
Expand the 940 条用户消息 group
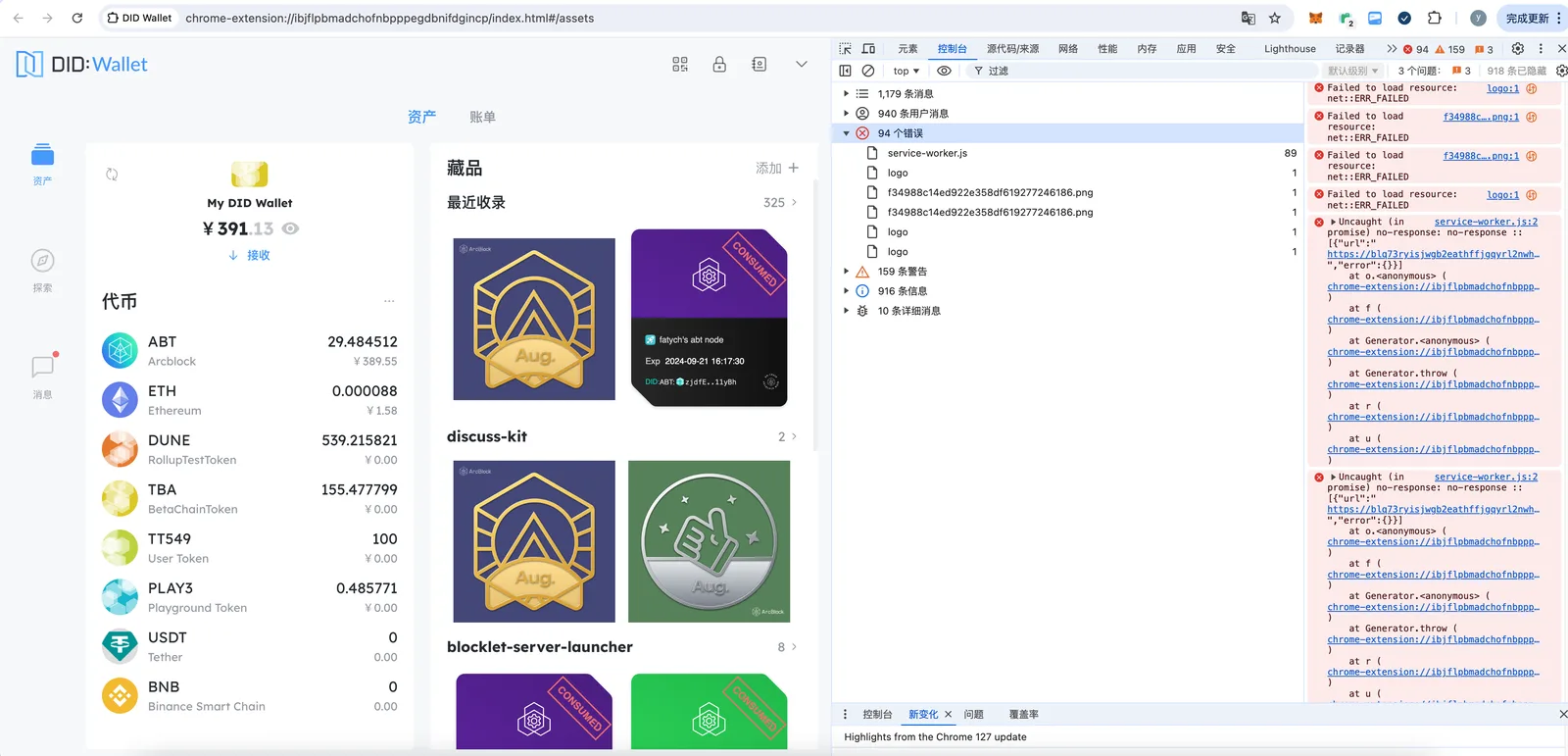tap(846, 113)
